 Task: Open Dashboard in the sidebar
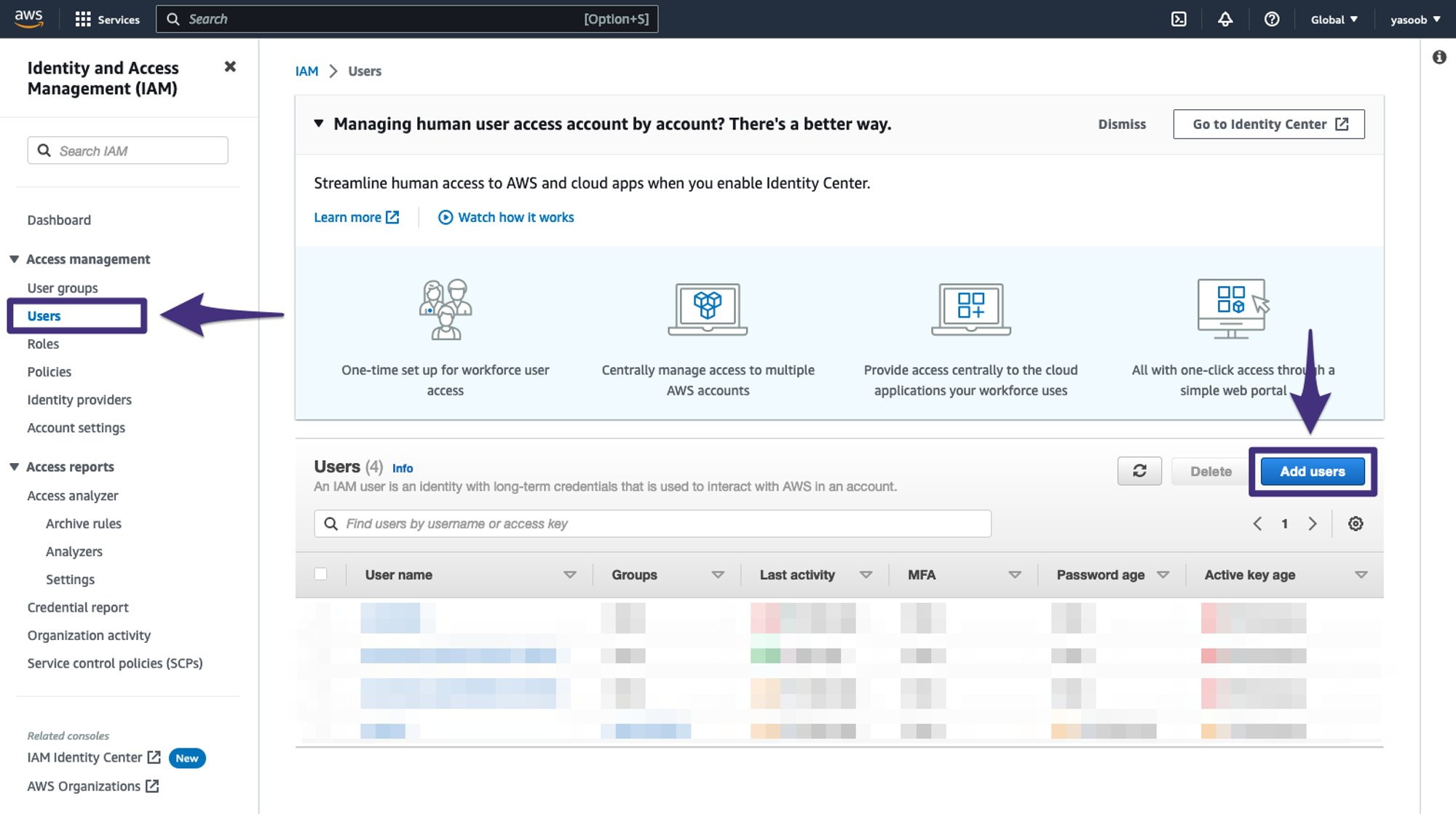59,220
